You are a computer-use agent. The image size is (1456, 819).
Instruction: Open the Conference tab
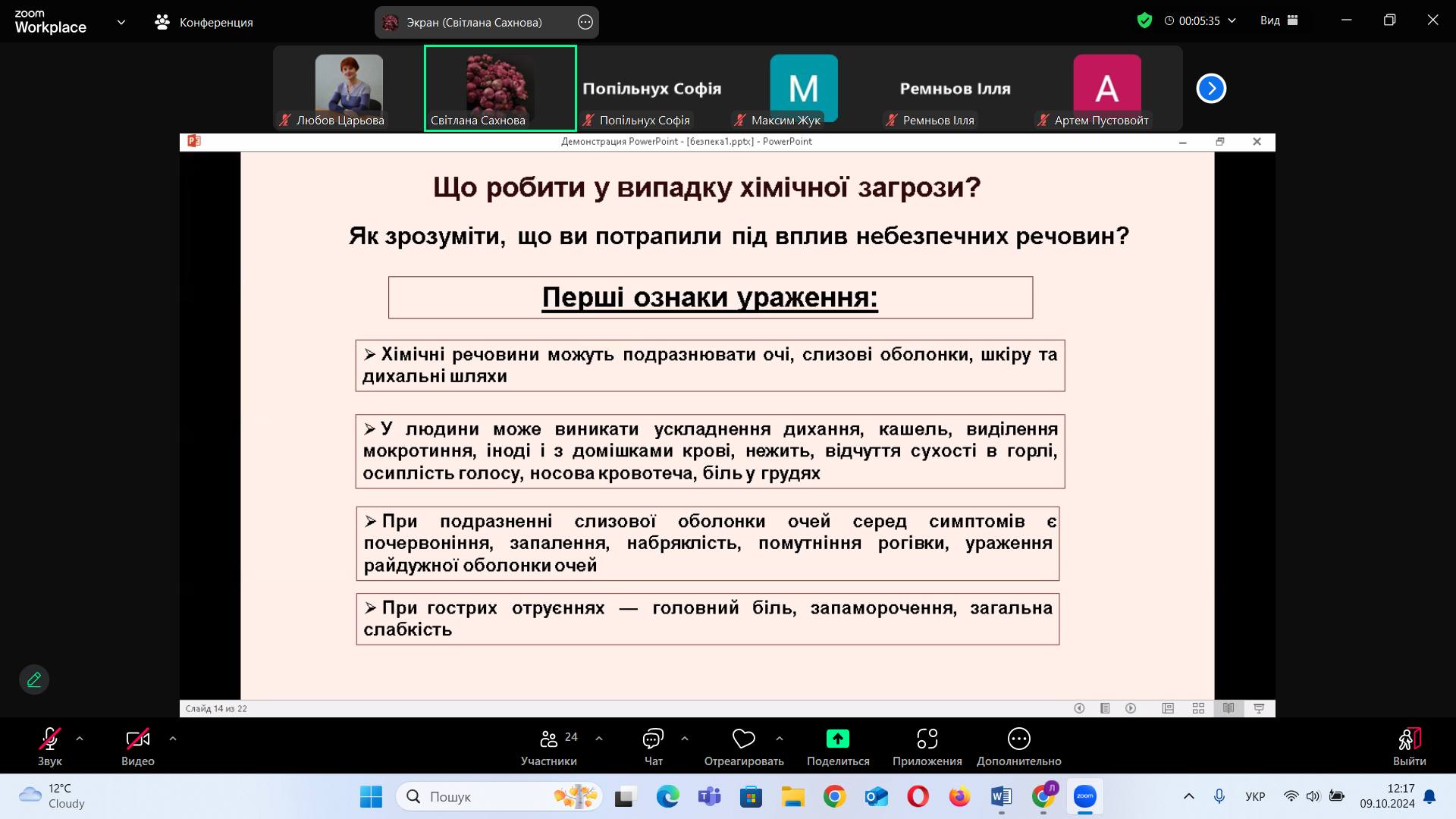[x=204, y=22]
